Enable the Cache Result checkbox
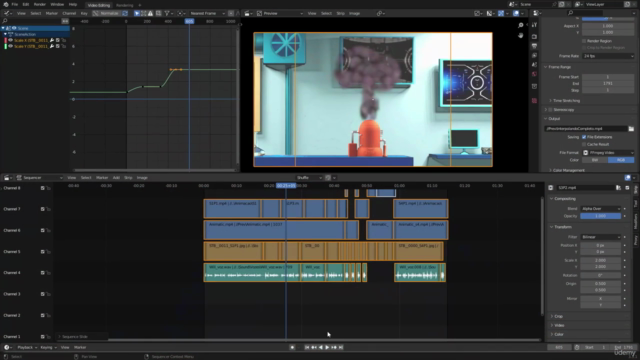This screenshot has height=360, width=640. [584, 144]
